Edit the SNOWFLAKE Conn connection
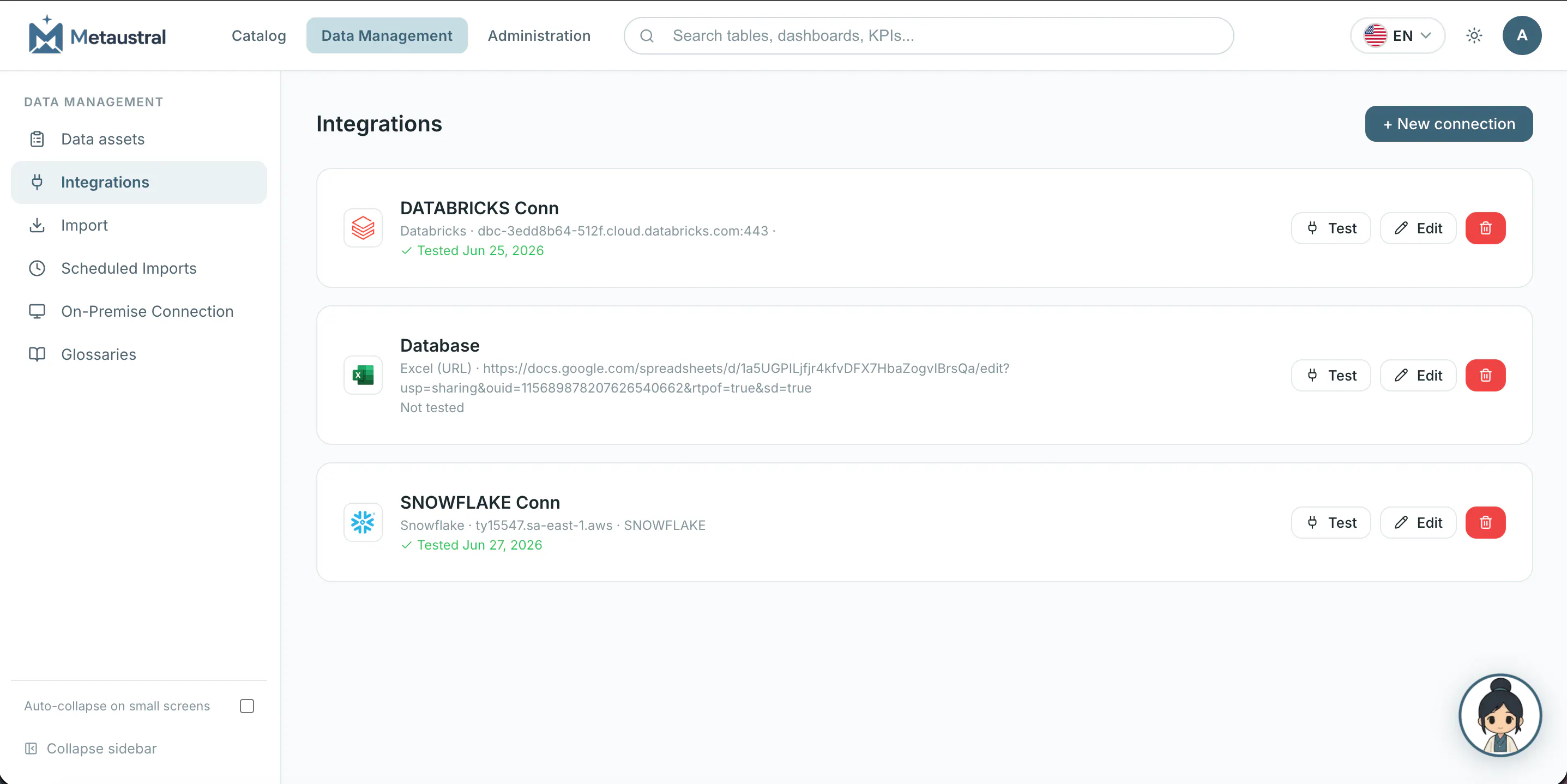Viewport: 1567px width, 784px height. pos(1418,522)
